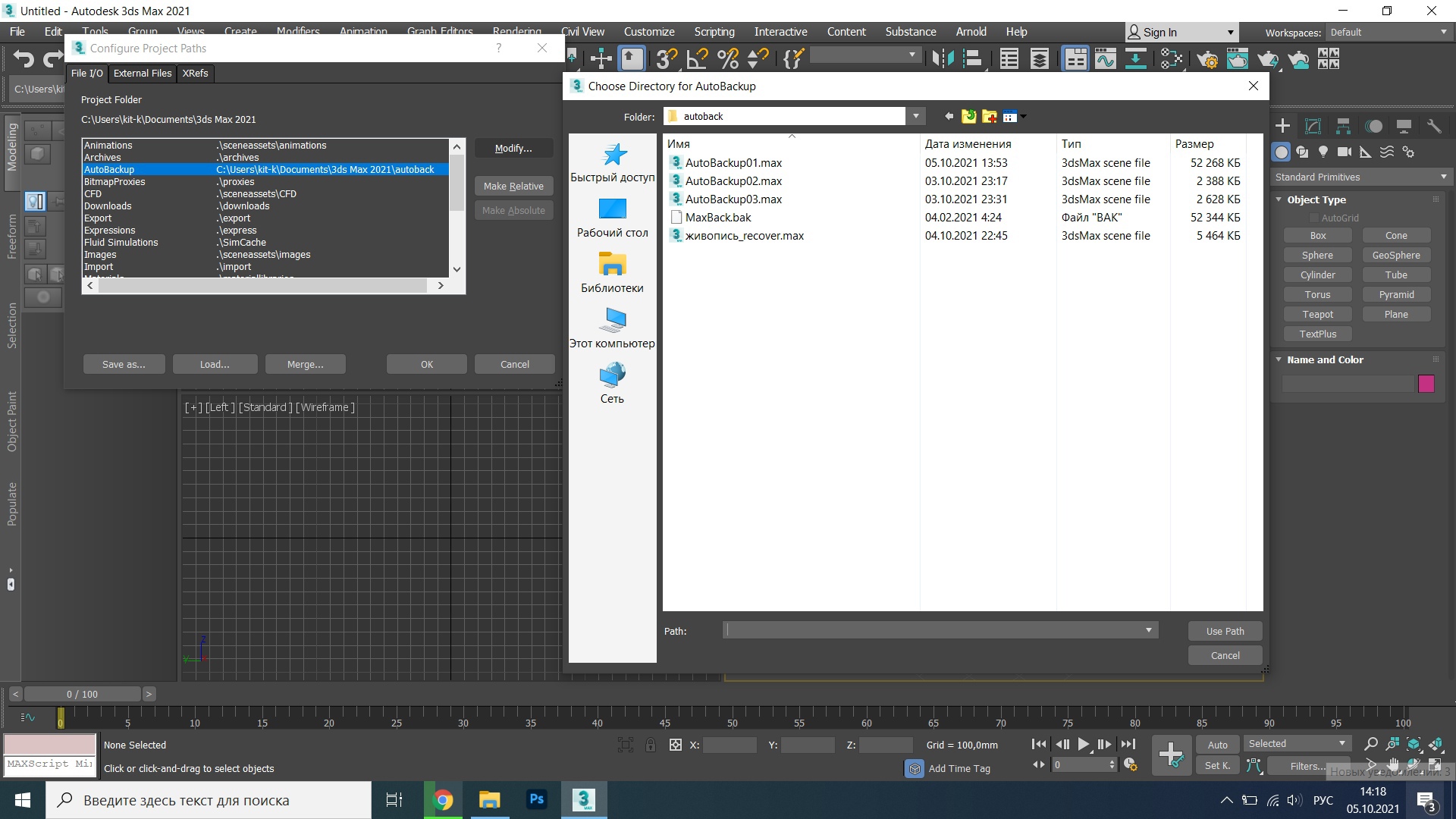Screen dimensions: 1456x819
Task: Toggle Set Key mode button
Action: (x=1217, y=766)
